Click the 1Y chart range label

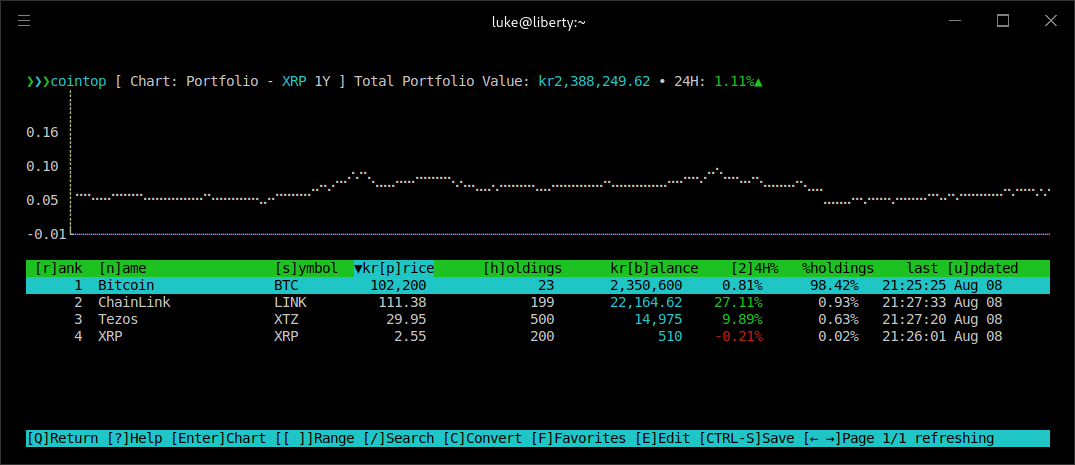[x=322, y=82]
